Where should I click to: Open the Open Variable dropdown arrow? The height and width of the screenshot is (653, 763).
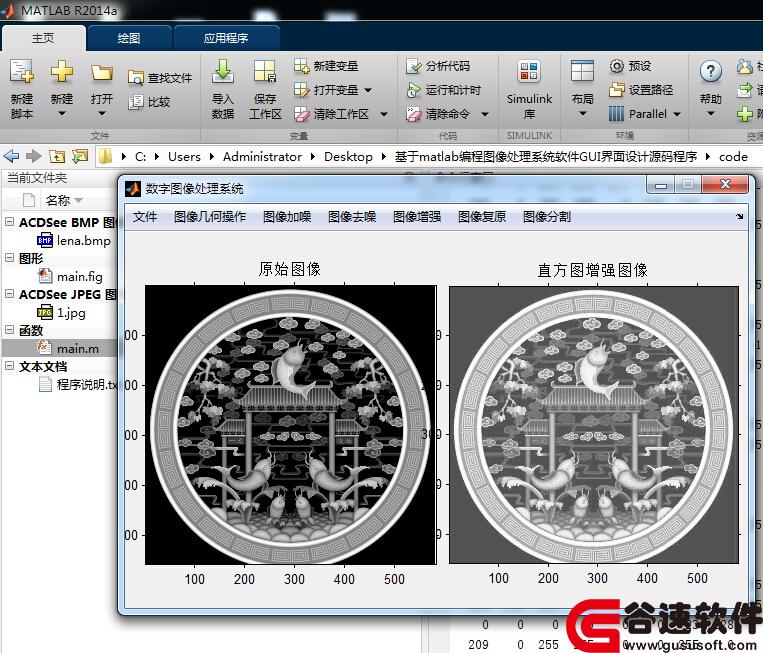tap(368, 90)
